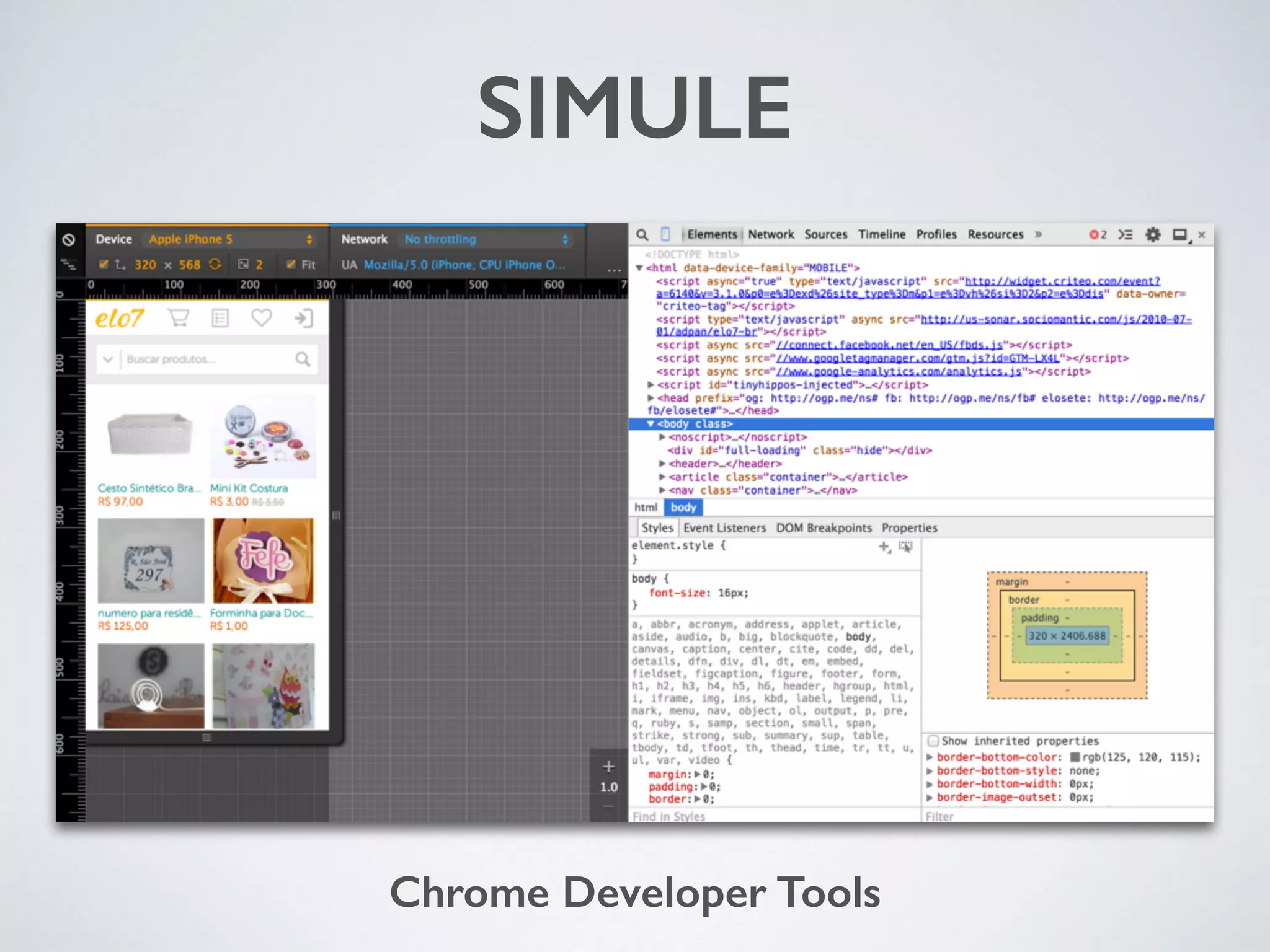
Task: Show more DevTools panels chevron
Action: tap(1038, 234)
